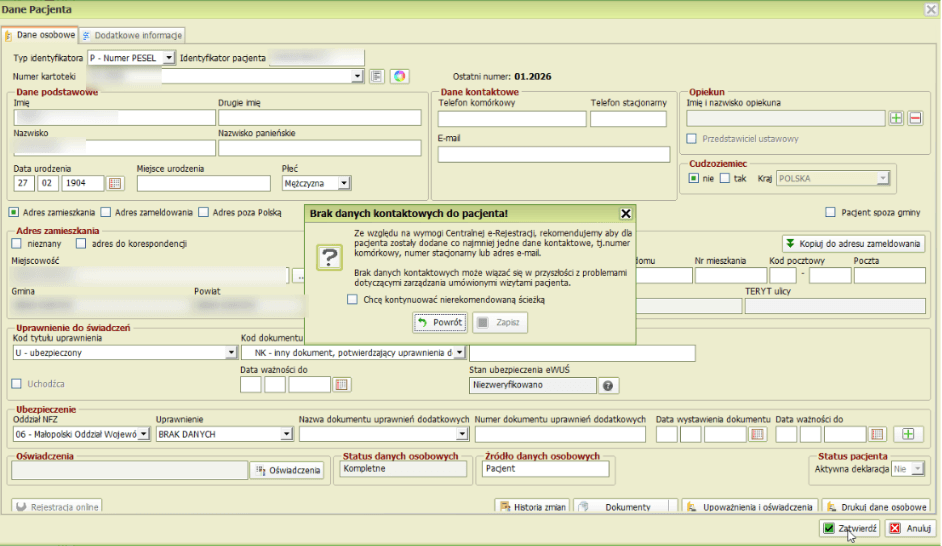This screenshot has width=942, height=546.
Task: Click the color wheel icon beside Numer kartoteki
Action: pyautogui.click(x=399, y=76)
